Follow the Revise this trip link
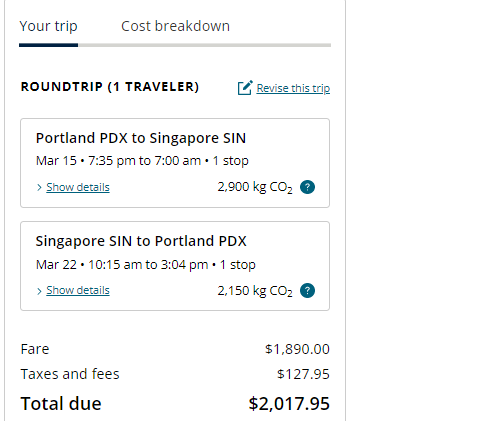Screen dimensions: 501x421 [x=293, y=88]
